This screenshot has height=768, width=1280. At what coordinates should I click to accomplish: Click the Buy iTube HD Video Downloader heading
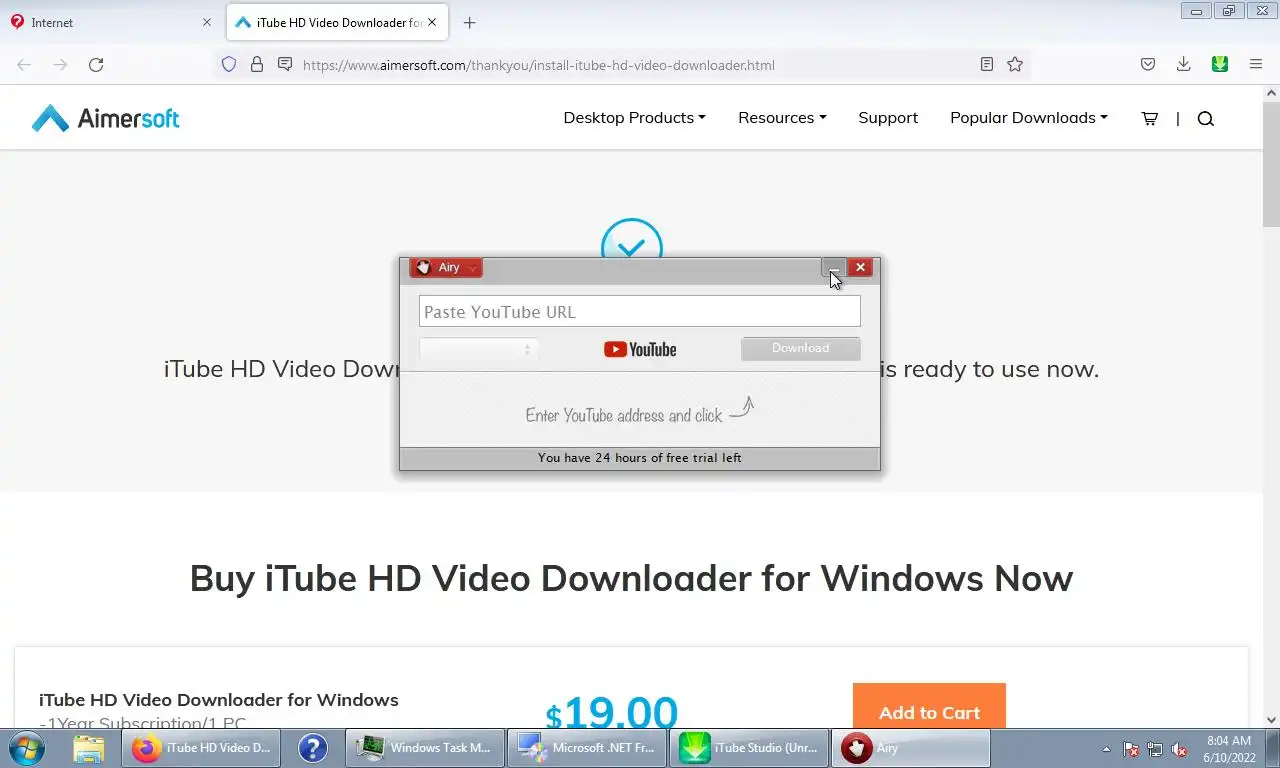coord(631,578)
